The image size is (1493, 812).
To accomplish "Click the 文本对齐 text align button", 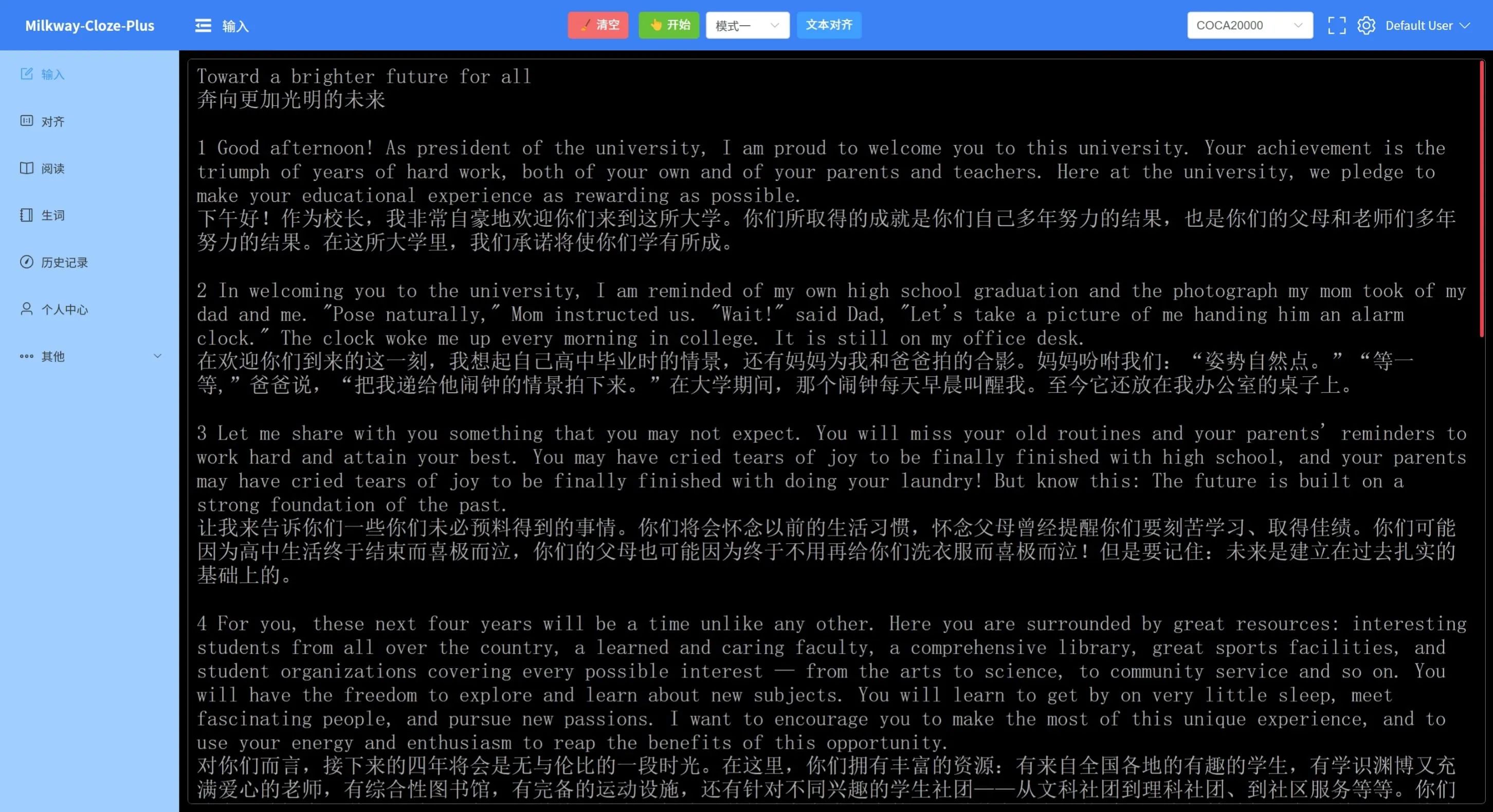I will pos(829,25).
